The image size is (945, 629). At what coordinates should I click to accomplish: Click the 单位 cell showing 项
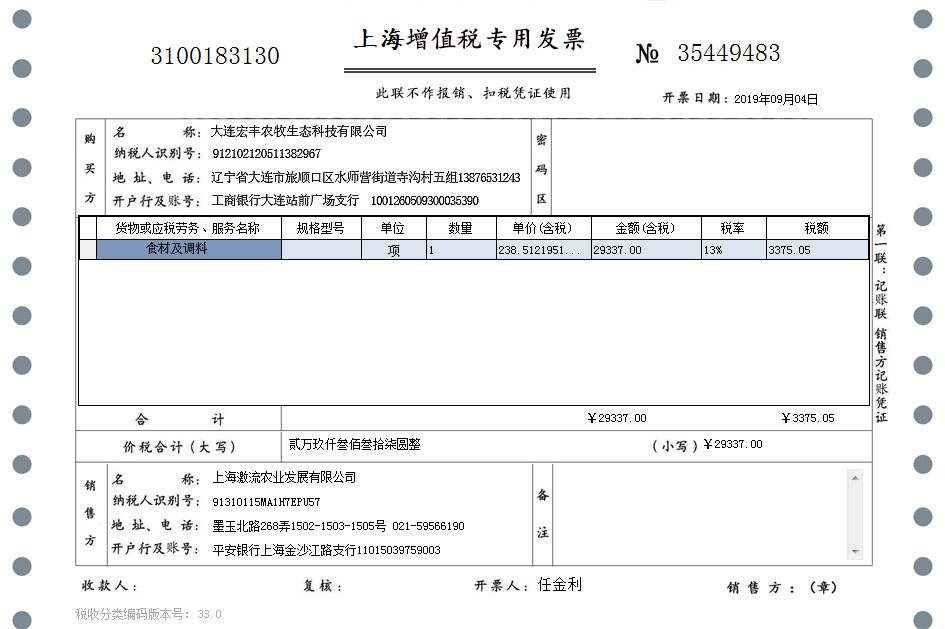(x=394, y=250)
